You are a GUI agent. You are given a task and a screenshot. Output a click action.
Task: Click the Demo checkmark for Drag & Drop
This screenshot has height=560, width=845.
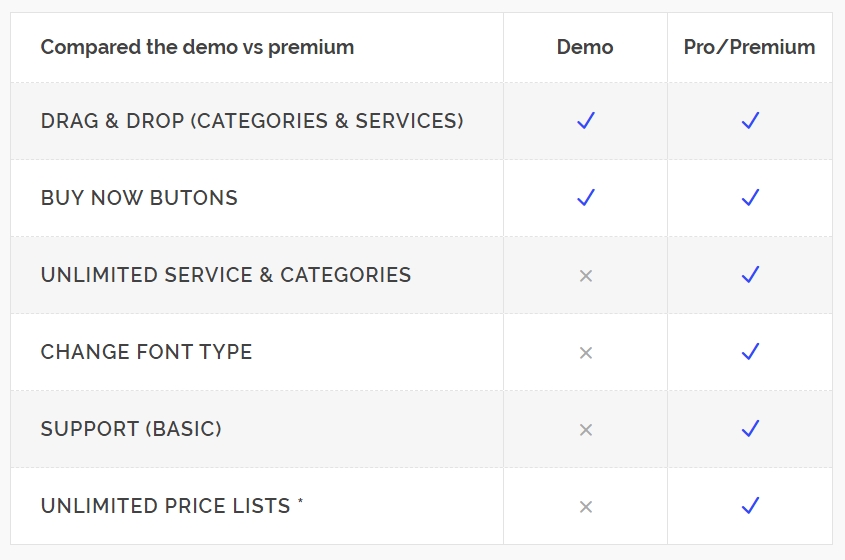coord(586,120)
